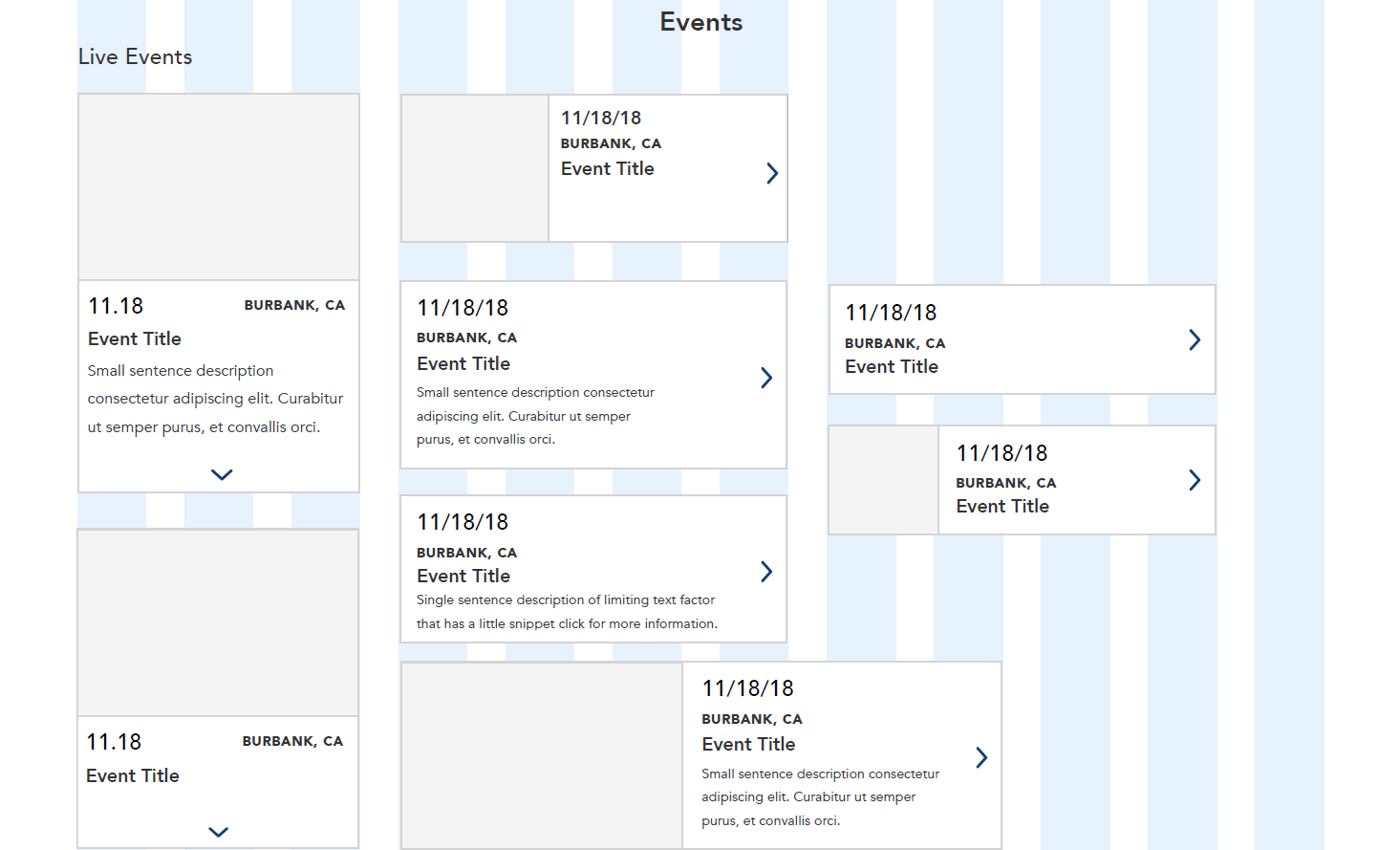1400x850 pixels.
Task: Open image placeholder of first Live Events card
Action: [x=219, y=187]
